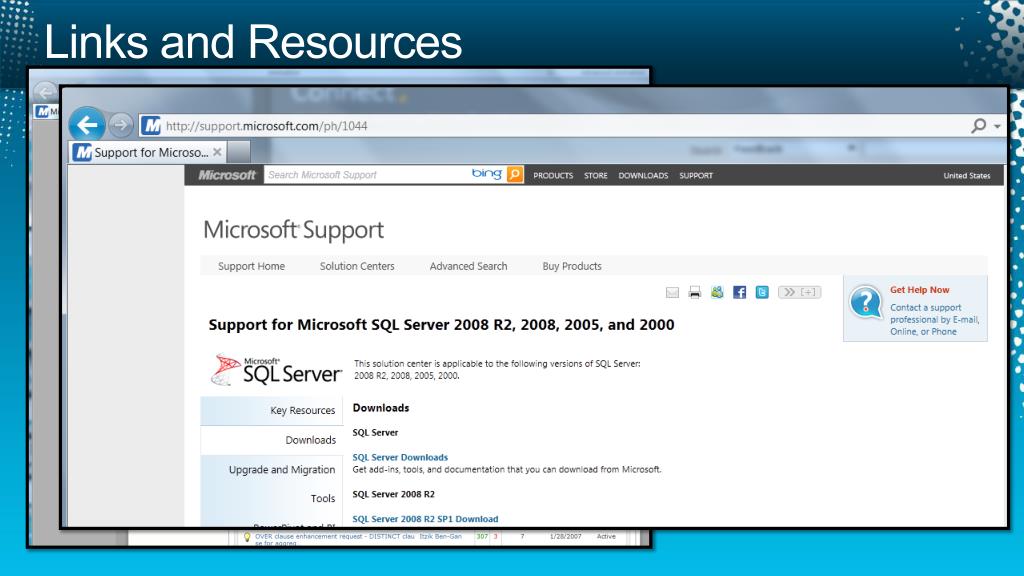Open the STORE header menu
The width and height of the screenshot is (1024, 576).
pos(596,176)
